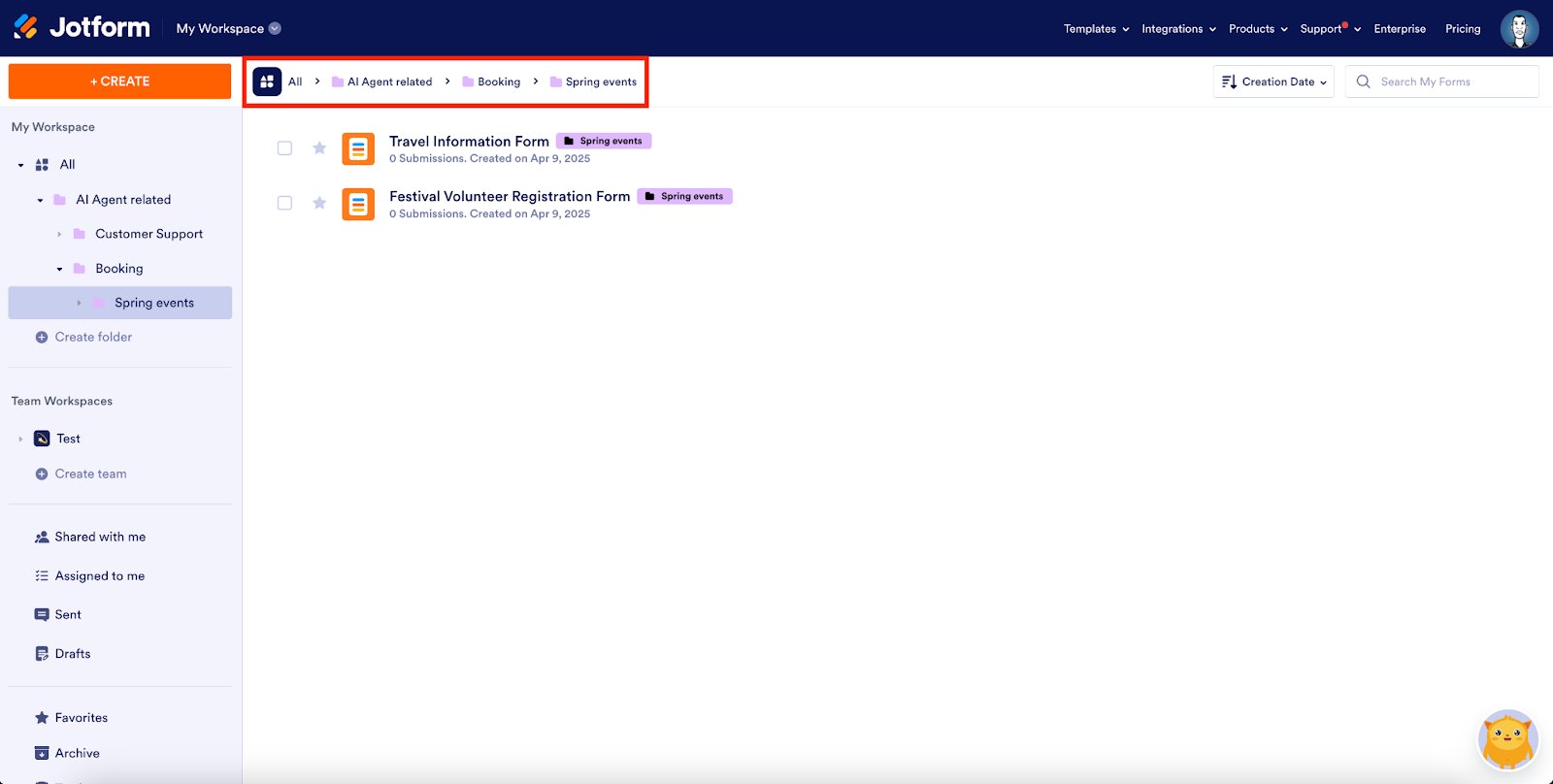Select the Travel Information Form checkbox

[284, 148]
